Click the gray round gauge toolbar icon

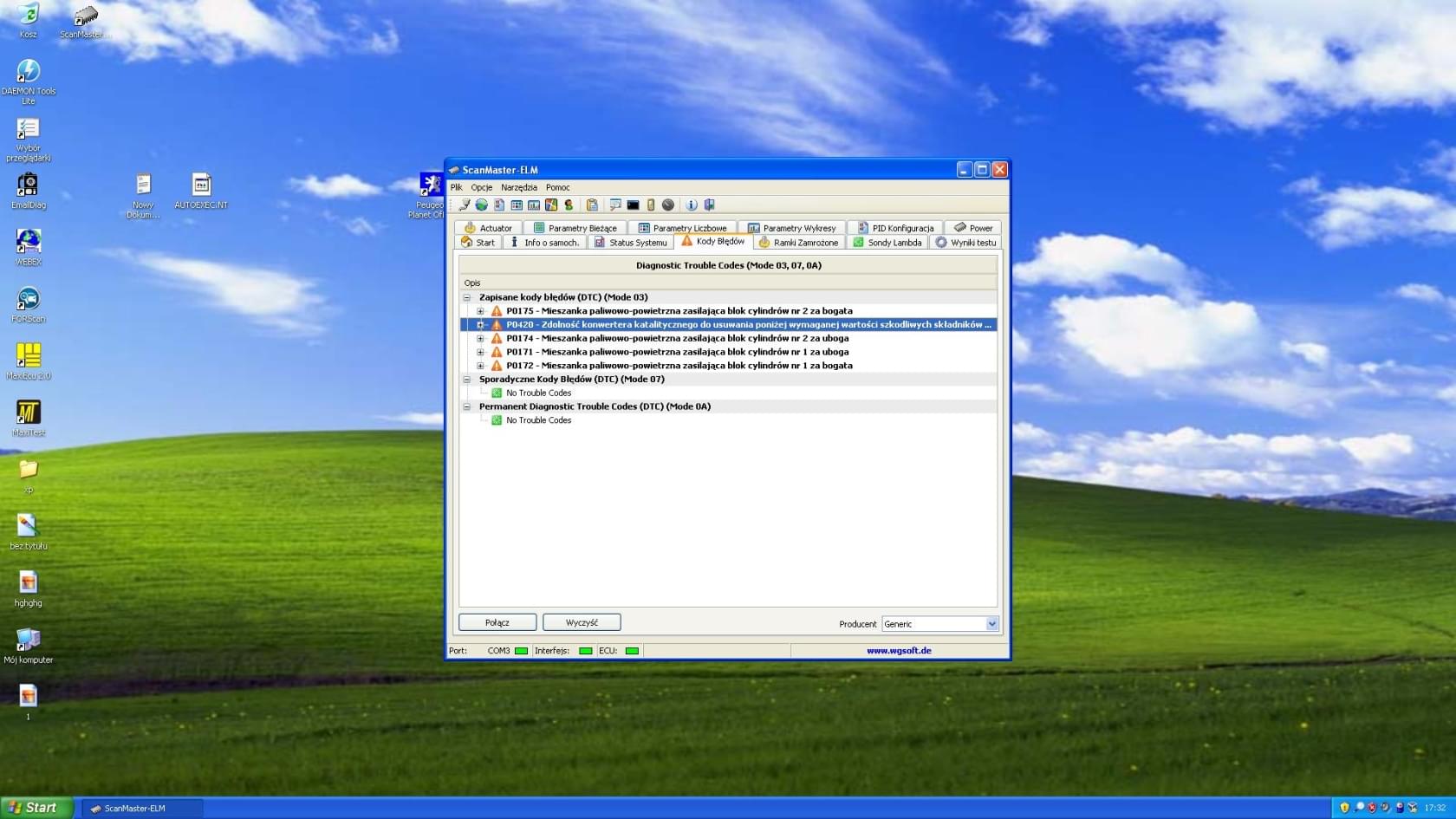(x=668, y=205)
